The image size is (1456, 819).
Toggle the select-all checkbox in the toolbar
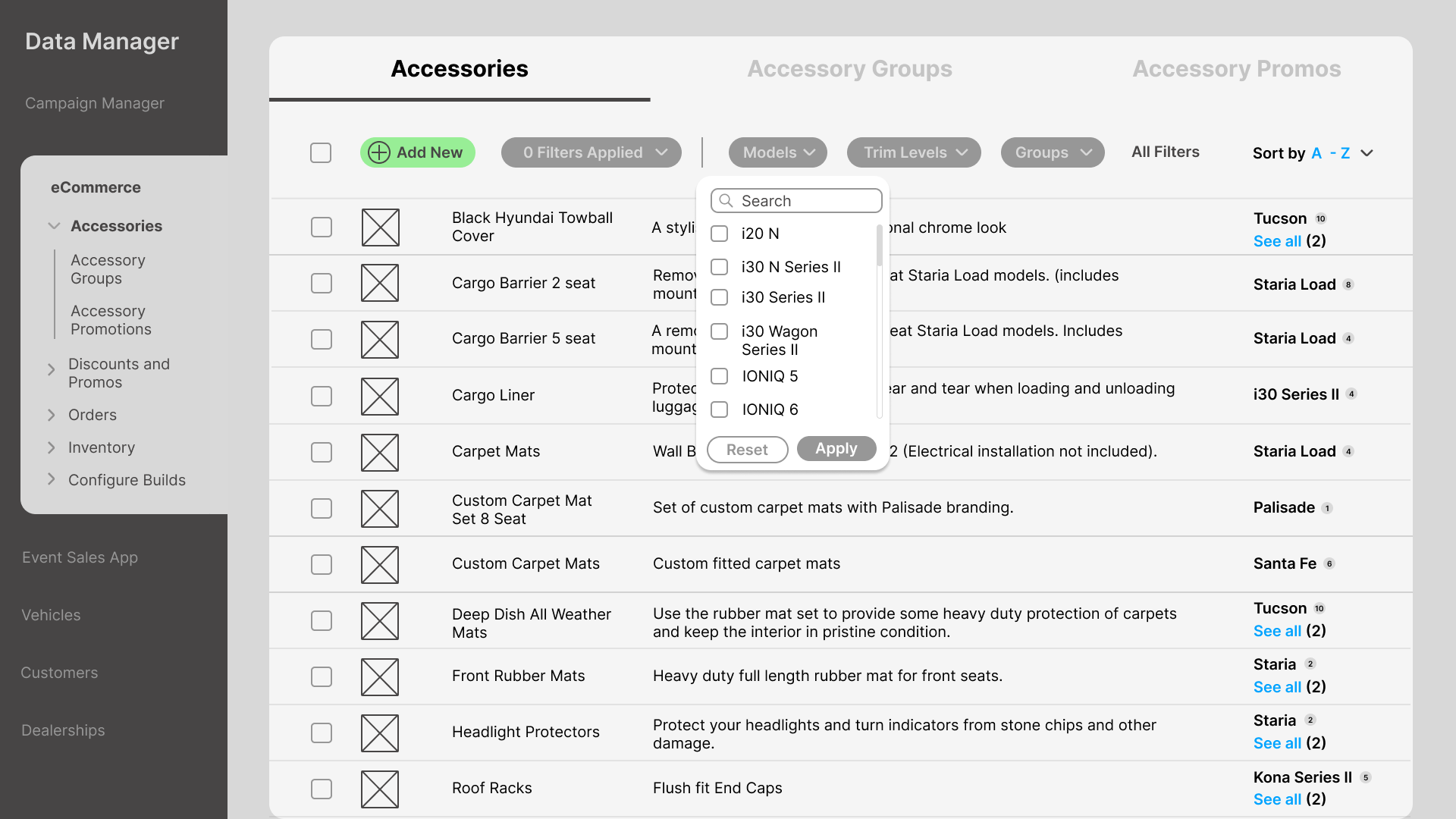(321, 152)
